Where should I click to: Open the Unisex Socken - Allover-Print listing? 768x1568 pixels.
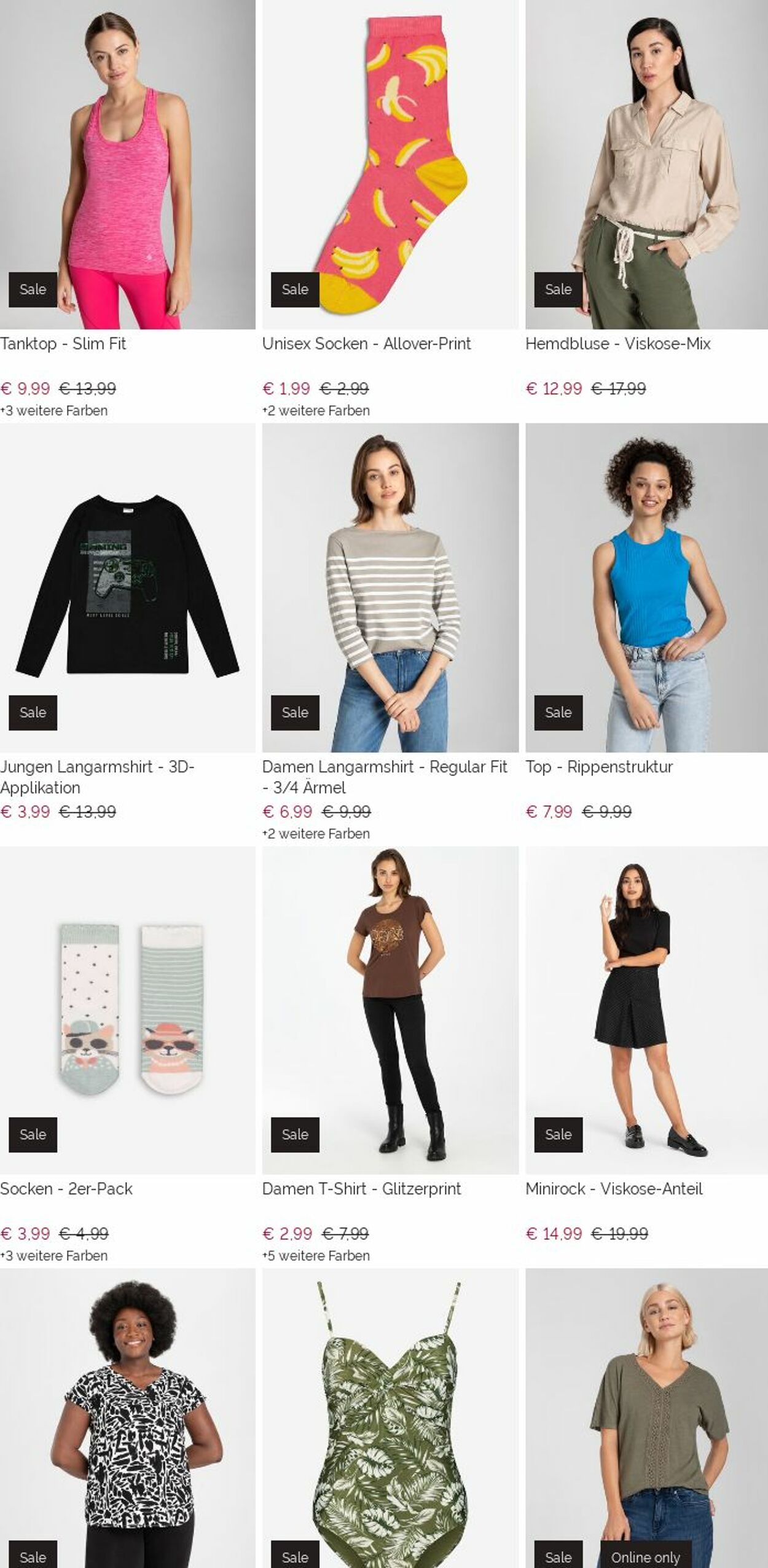click(x=367, y=345)
